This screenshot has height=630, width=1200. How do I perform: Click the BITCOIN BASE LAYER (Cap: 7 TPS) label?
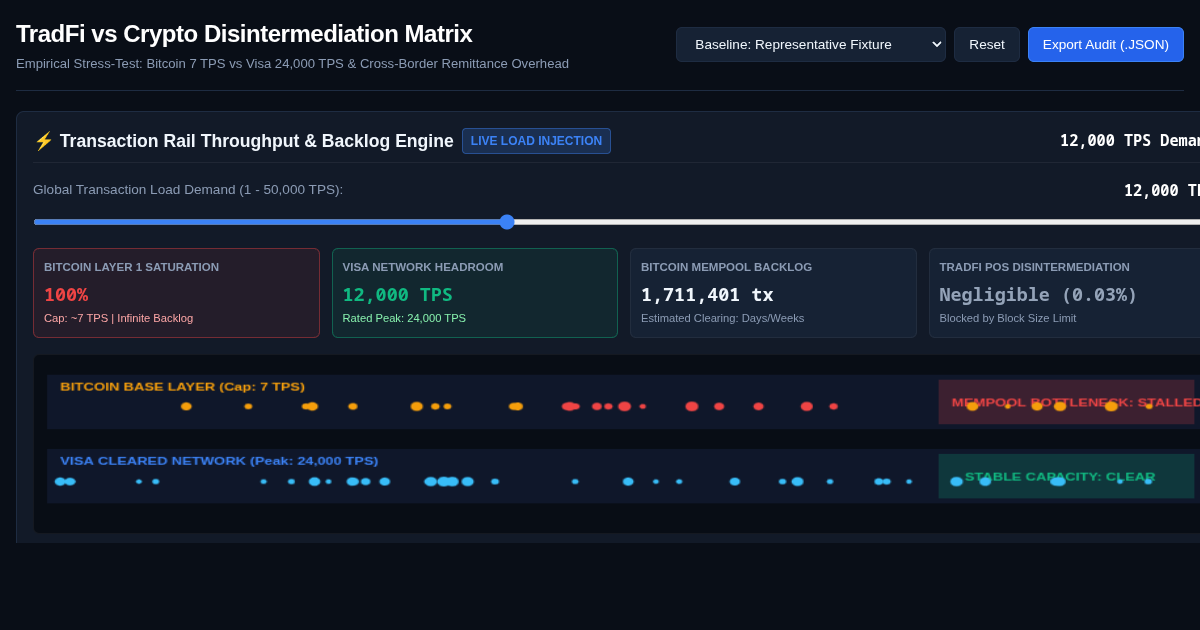pyautogui.click(x=182, y=387)
